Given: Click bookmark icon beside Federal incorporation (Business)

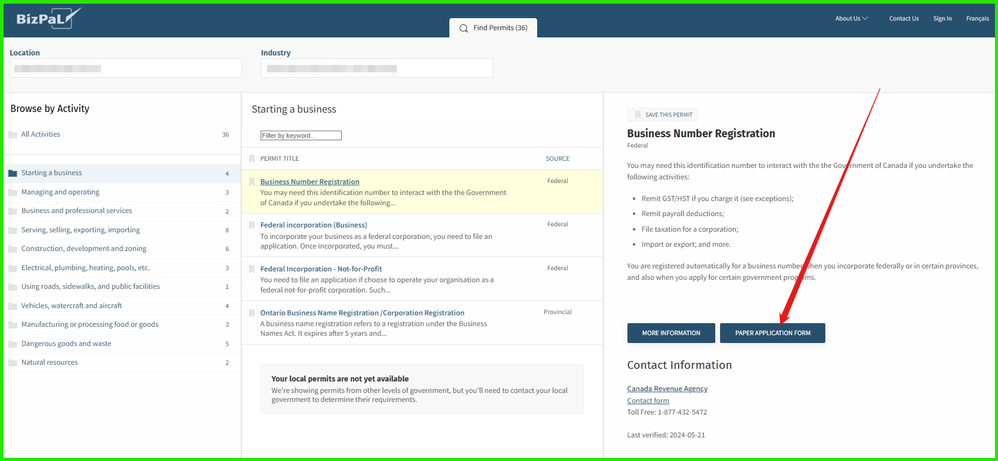Looking at the screenshot, I should pyautogui.click(x=252, y=225).
